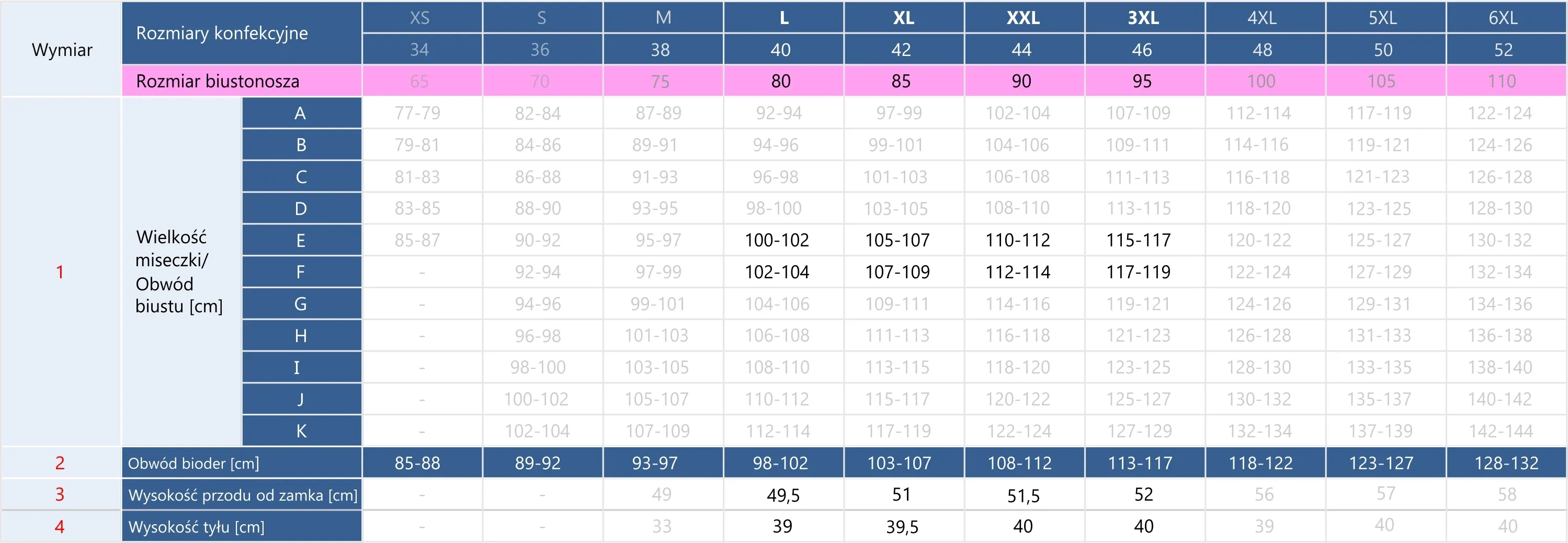This screenshot has height=543, width=1568.
Task: Select the cup E row header
Action: coord(301,241)
